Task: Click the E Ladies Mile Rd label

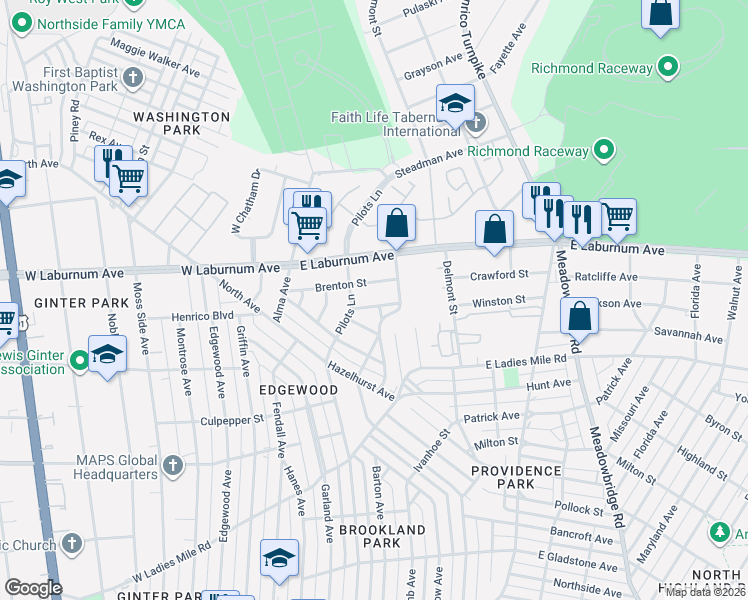Action: [x=526, y=362]
